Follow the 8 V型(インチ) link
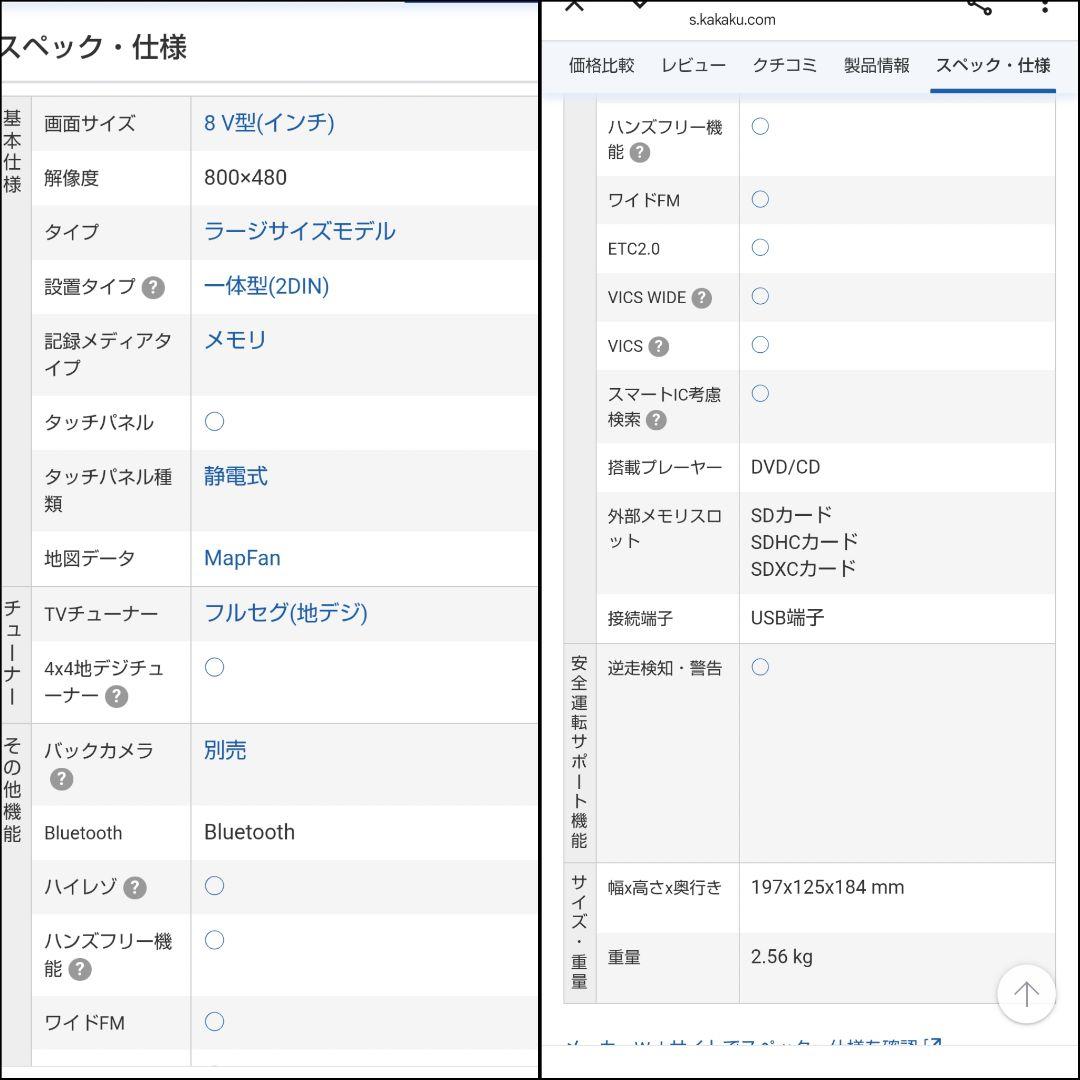The image size is (1080, 1080). [269, 123]
